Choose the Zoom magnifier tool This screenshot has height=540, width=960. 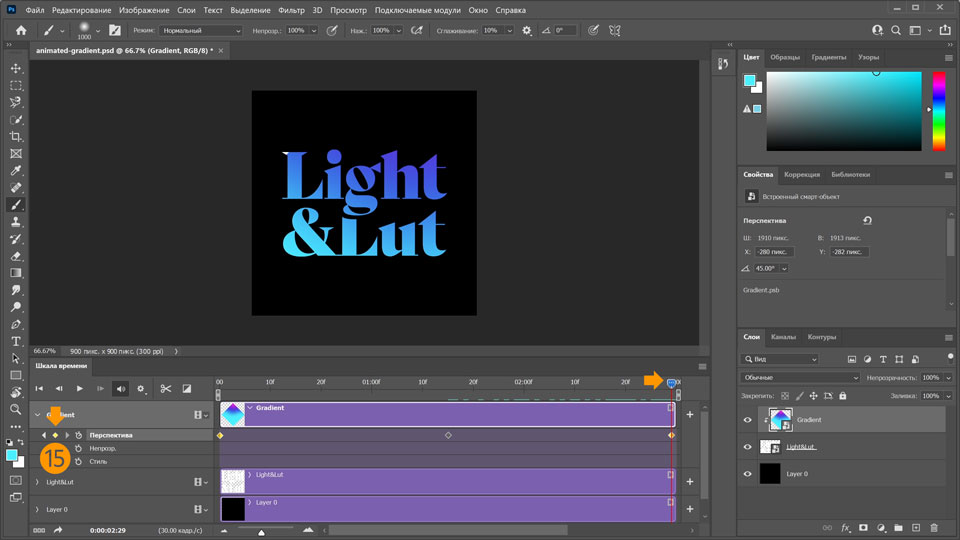pyautogui.click(x=16, y=409)
